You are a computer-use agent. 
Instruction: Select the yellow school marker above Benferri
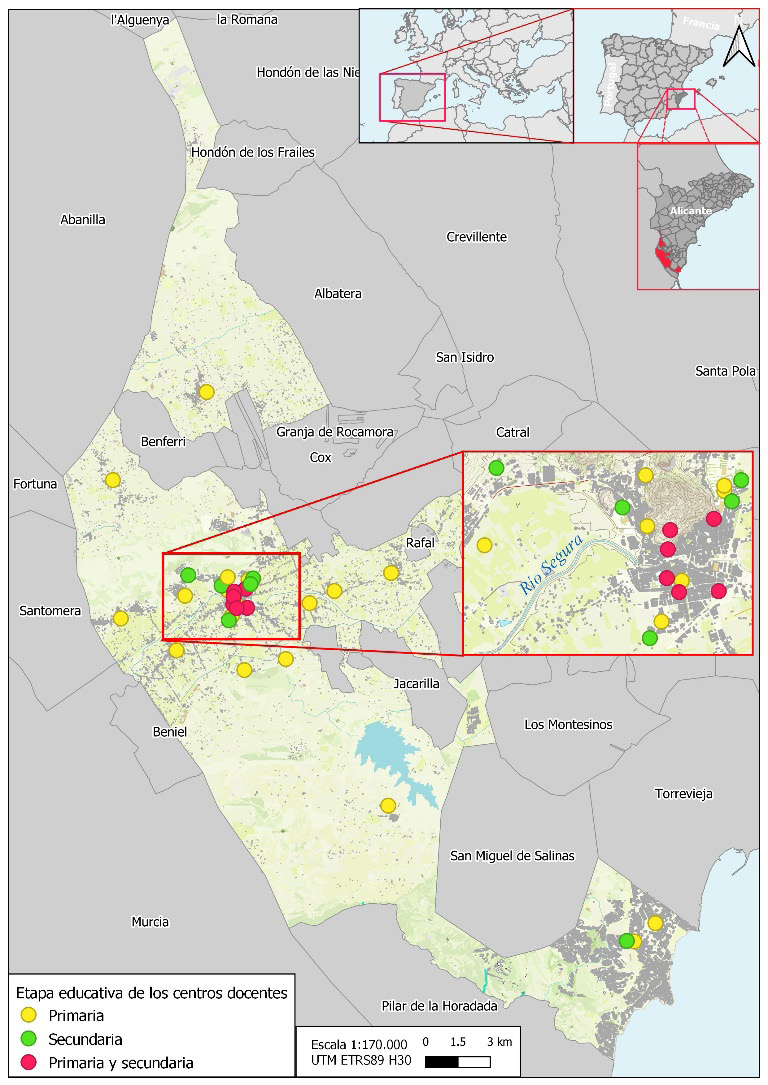206,392
